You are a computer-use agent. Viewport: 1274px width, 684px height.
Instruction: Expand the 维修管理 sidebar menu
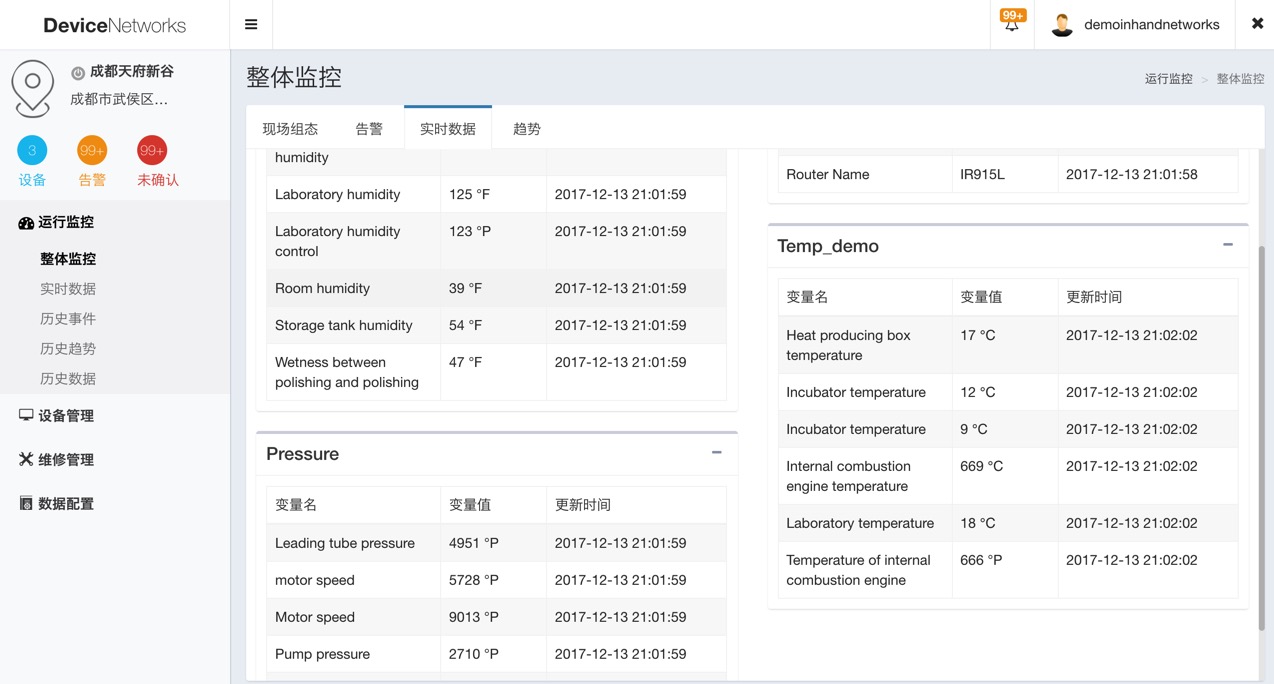pos(66,460)
